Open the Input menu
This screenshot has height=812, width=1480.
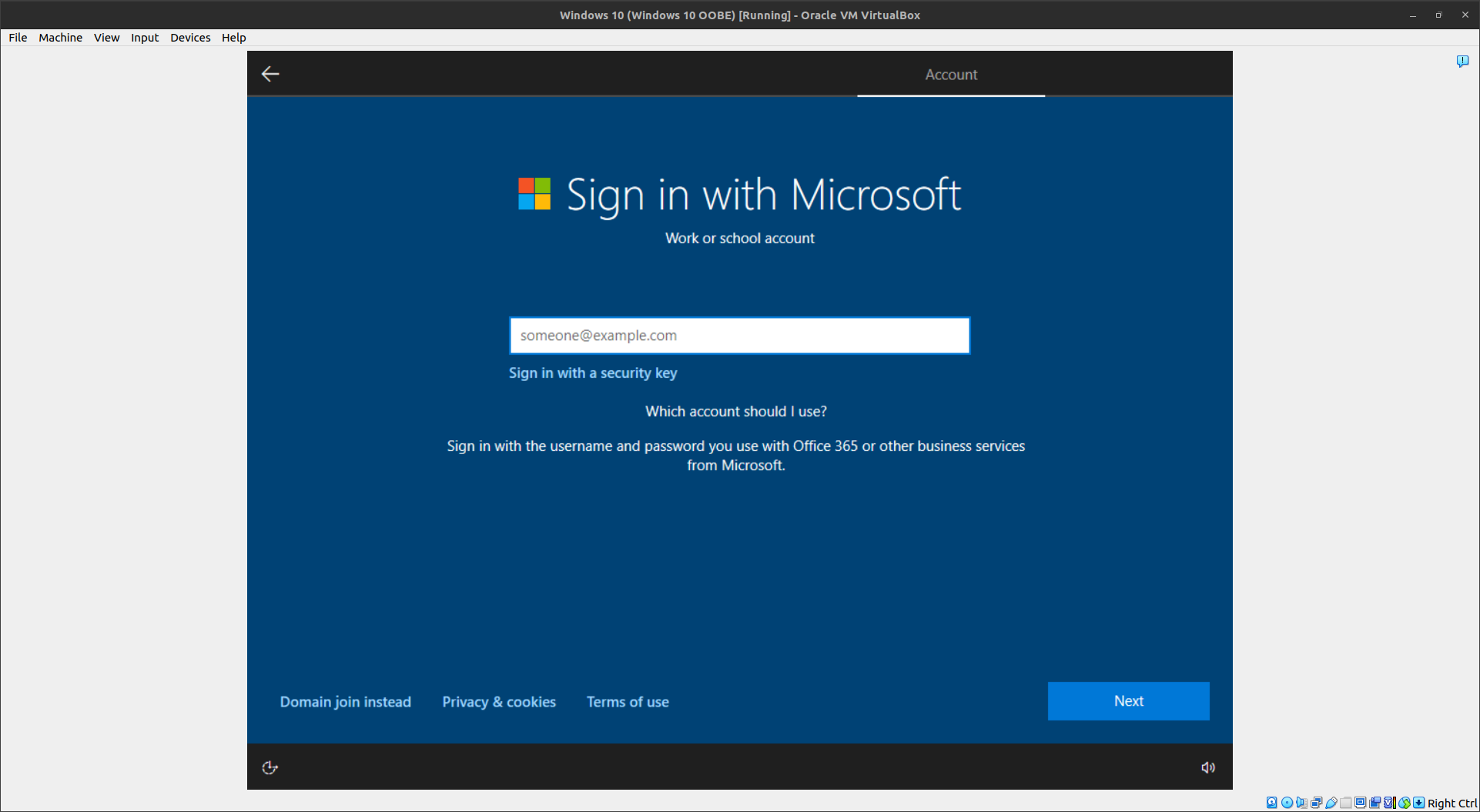pyautogui.click(x=145, y=38)
